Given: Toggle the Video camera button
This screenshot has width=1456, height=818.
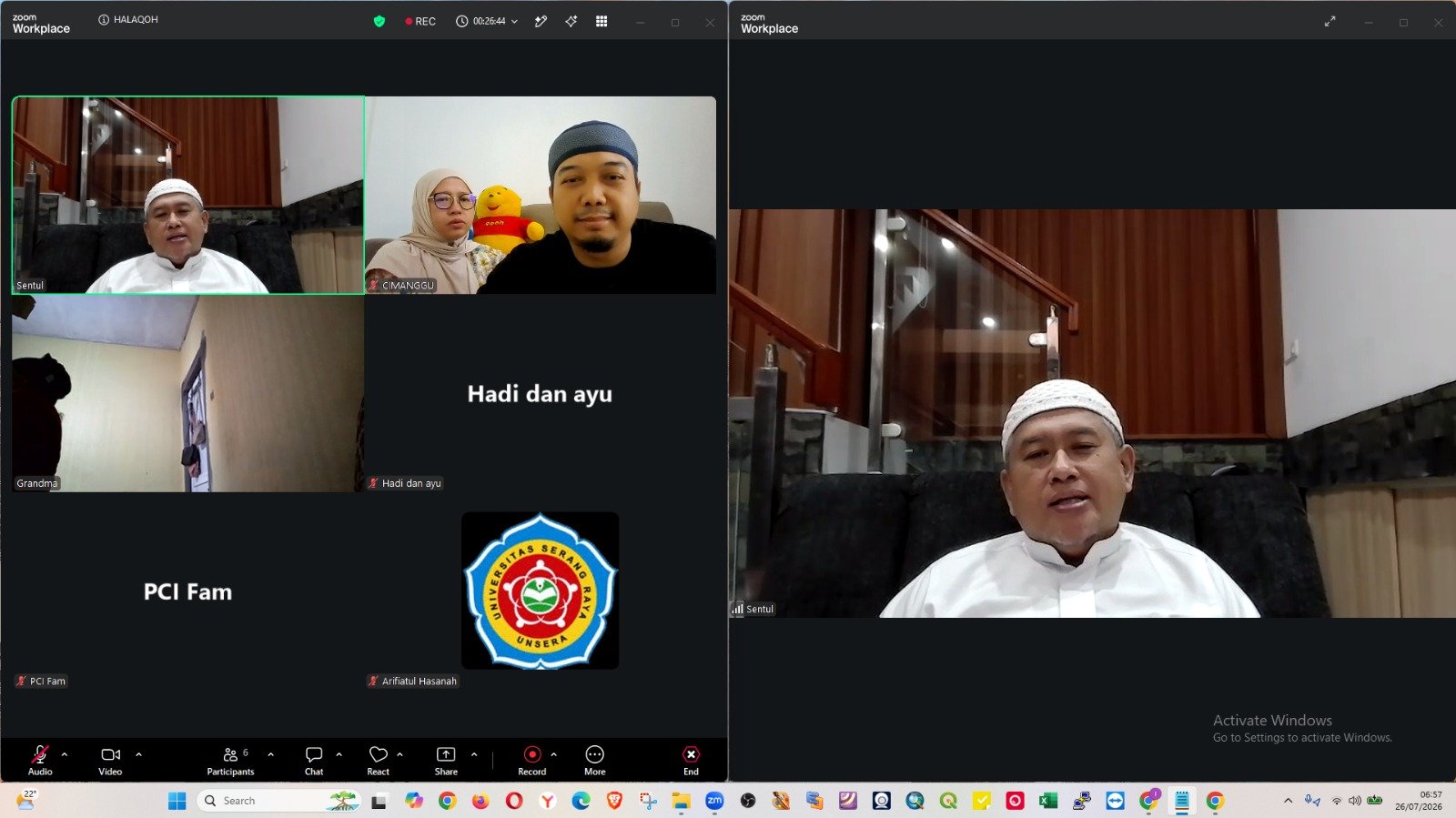Looking at the screenshot, I should (x=110, y=761).
